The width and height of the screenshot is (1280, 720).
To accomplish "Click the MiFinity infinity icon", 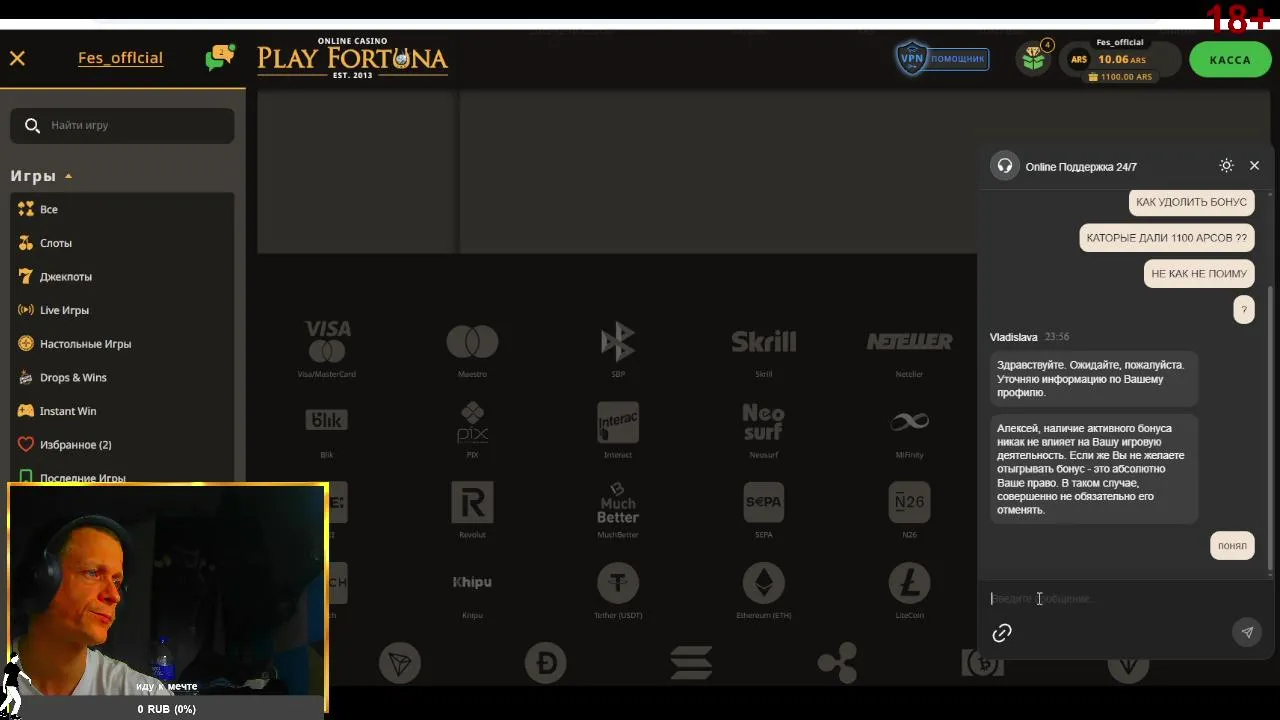I will (909, 422).
